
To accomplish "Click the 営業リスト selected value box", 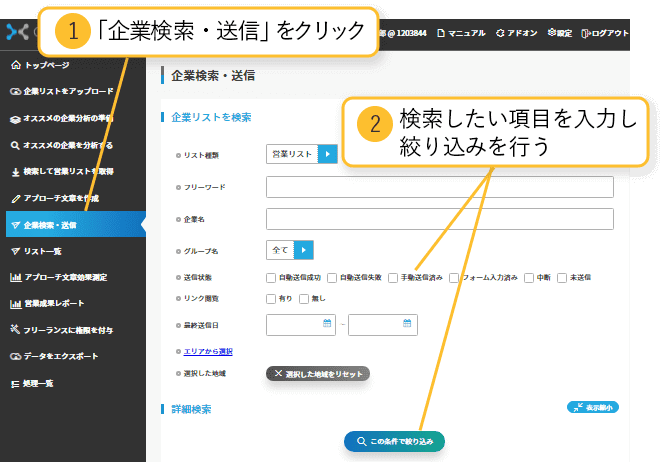I will pos(292,154).
